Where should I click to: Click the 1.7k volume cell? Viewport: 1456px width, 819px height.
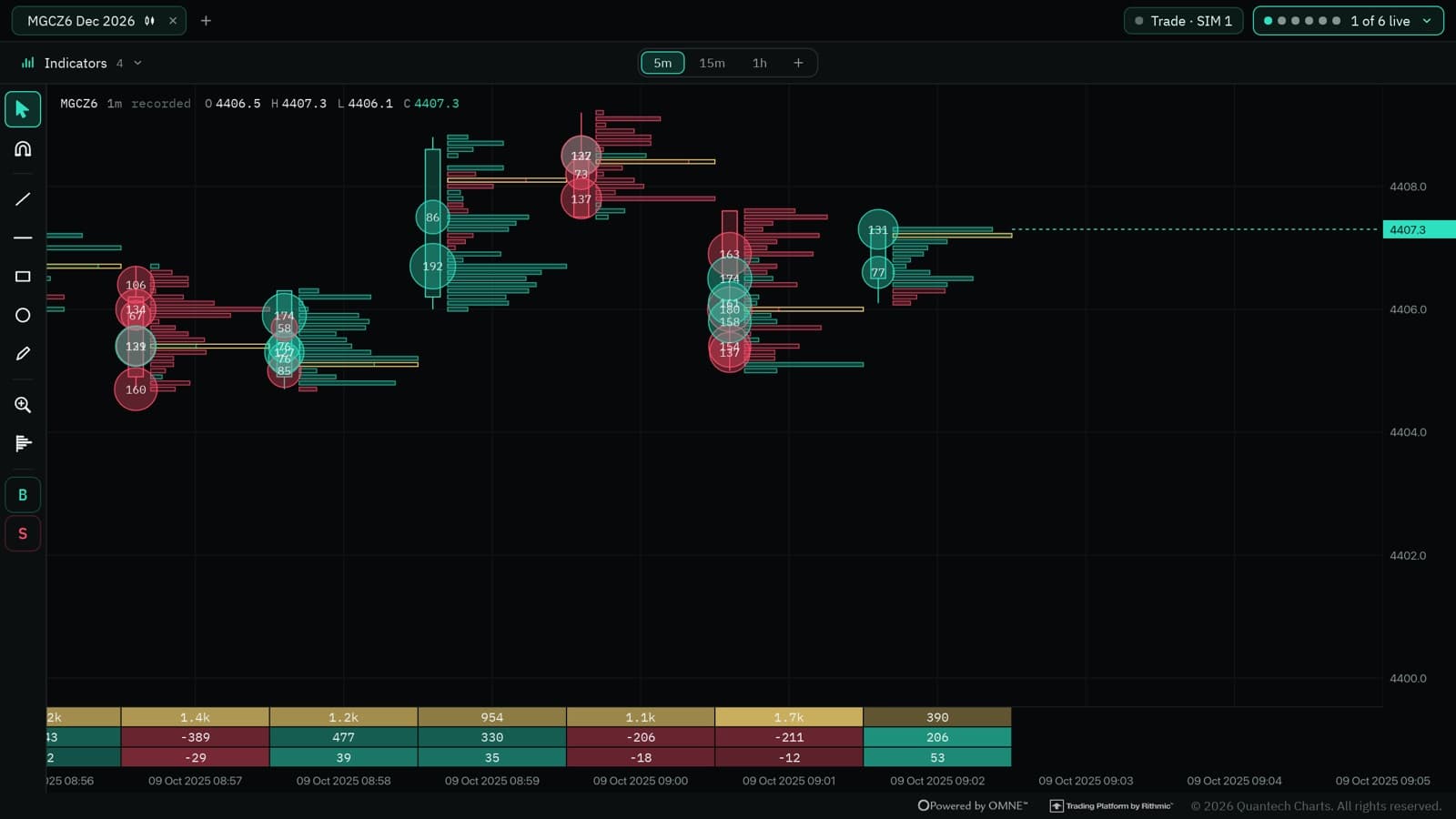(x=789, y=717)
